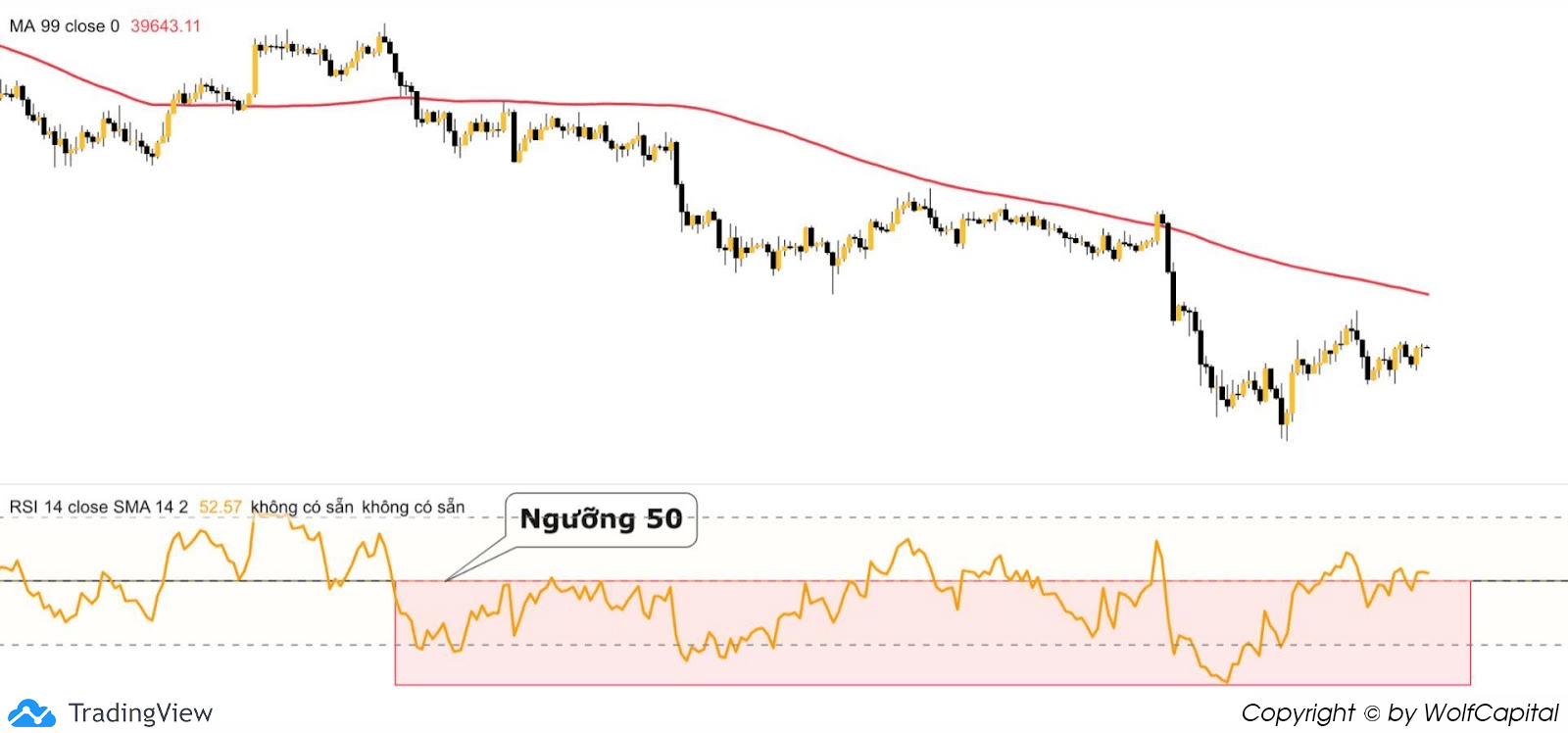Select the MA 99 close 0 indicator label
This screenshot has width=1568, height=733.
click(65, 26)
